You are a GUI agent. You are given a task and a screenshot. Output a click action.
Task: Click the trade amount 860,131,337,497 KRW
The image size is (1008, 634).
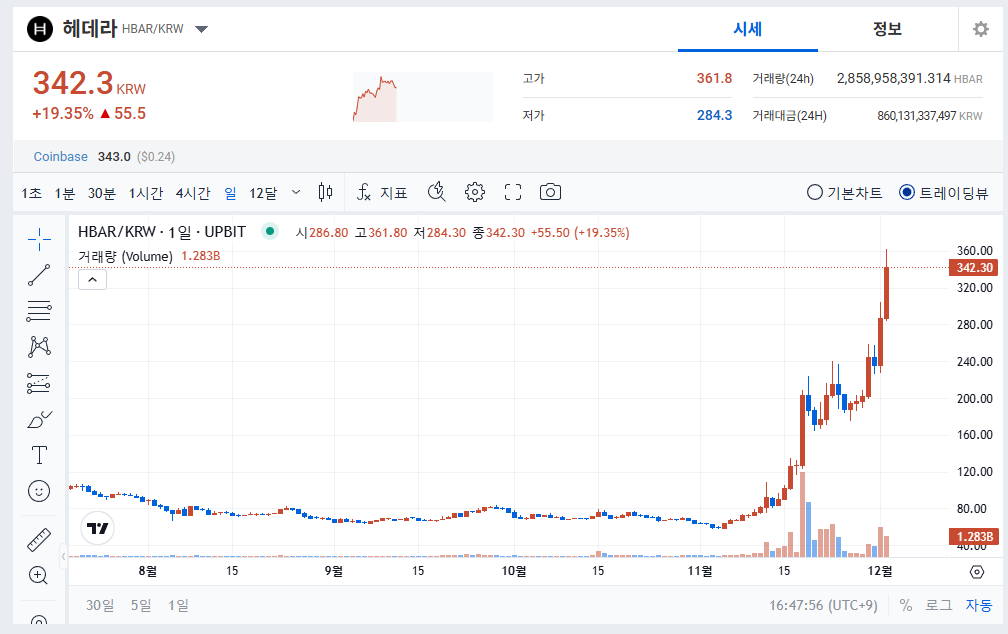[x=930, y=116]
